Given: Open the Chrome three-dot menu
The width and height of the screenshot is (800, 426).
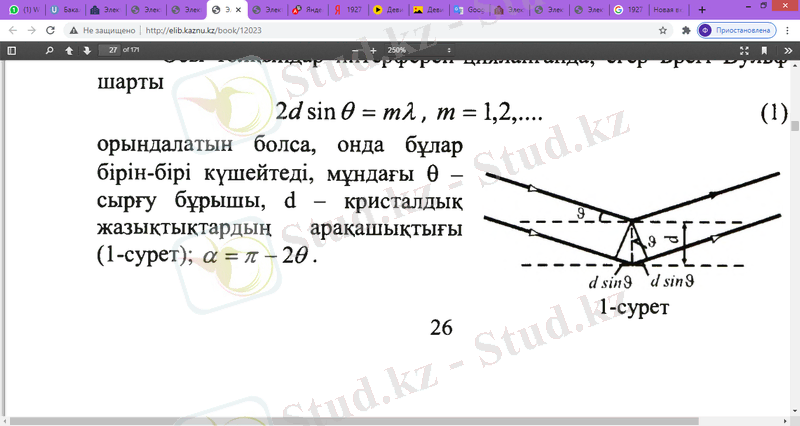Looking at the screenshot, I should [x=787, y=30].
